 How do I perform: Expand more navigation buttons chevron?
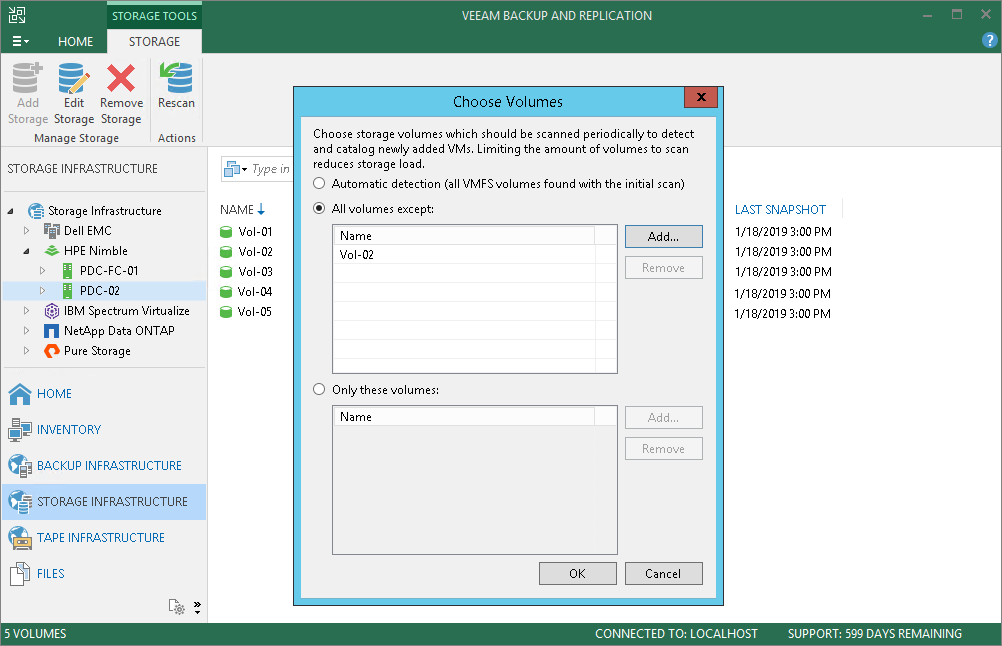pos(197,607)
